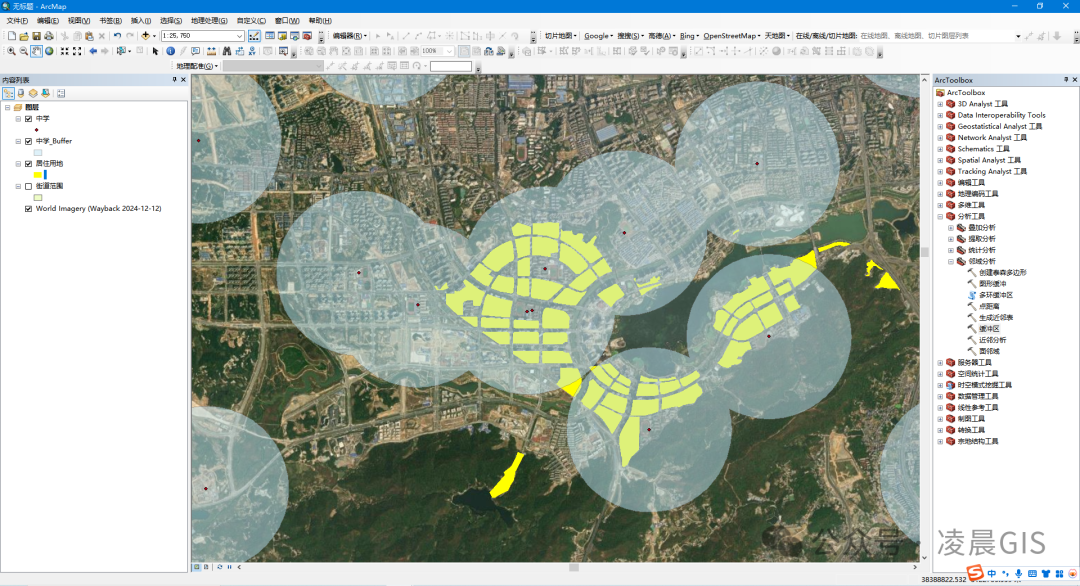The image size is (1080, 586).
Task: Click the Save icon on the standard toolbar
Action: pyautogui.click(x=38, y=37)
